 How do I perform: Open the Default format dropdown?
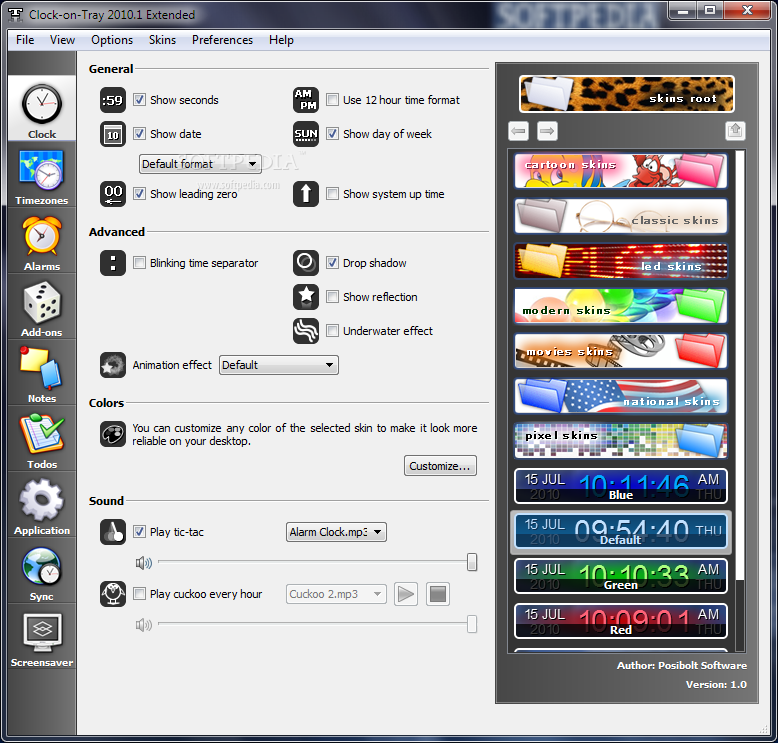pos(200,164)
